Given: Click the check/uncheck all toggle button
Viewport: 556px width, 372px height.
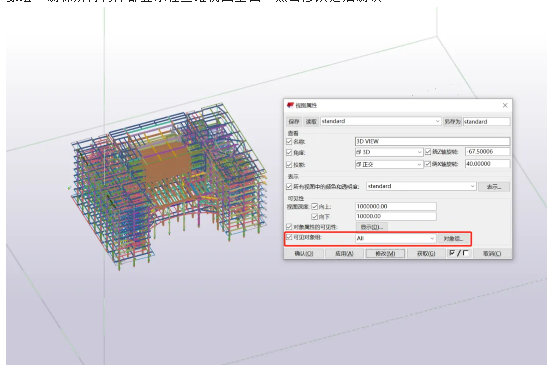Looking at the screenshot, I should pyautogui.click(x=458, y=253).
